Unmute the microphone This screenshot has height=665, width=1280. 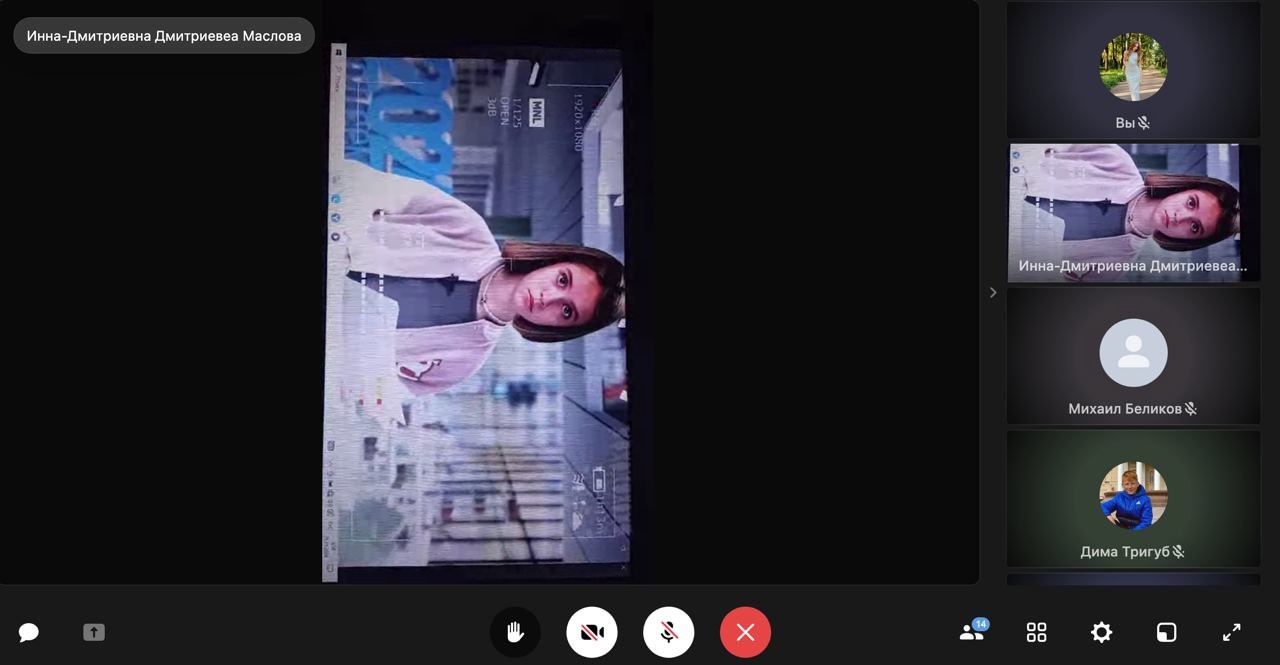click(669, 632)
